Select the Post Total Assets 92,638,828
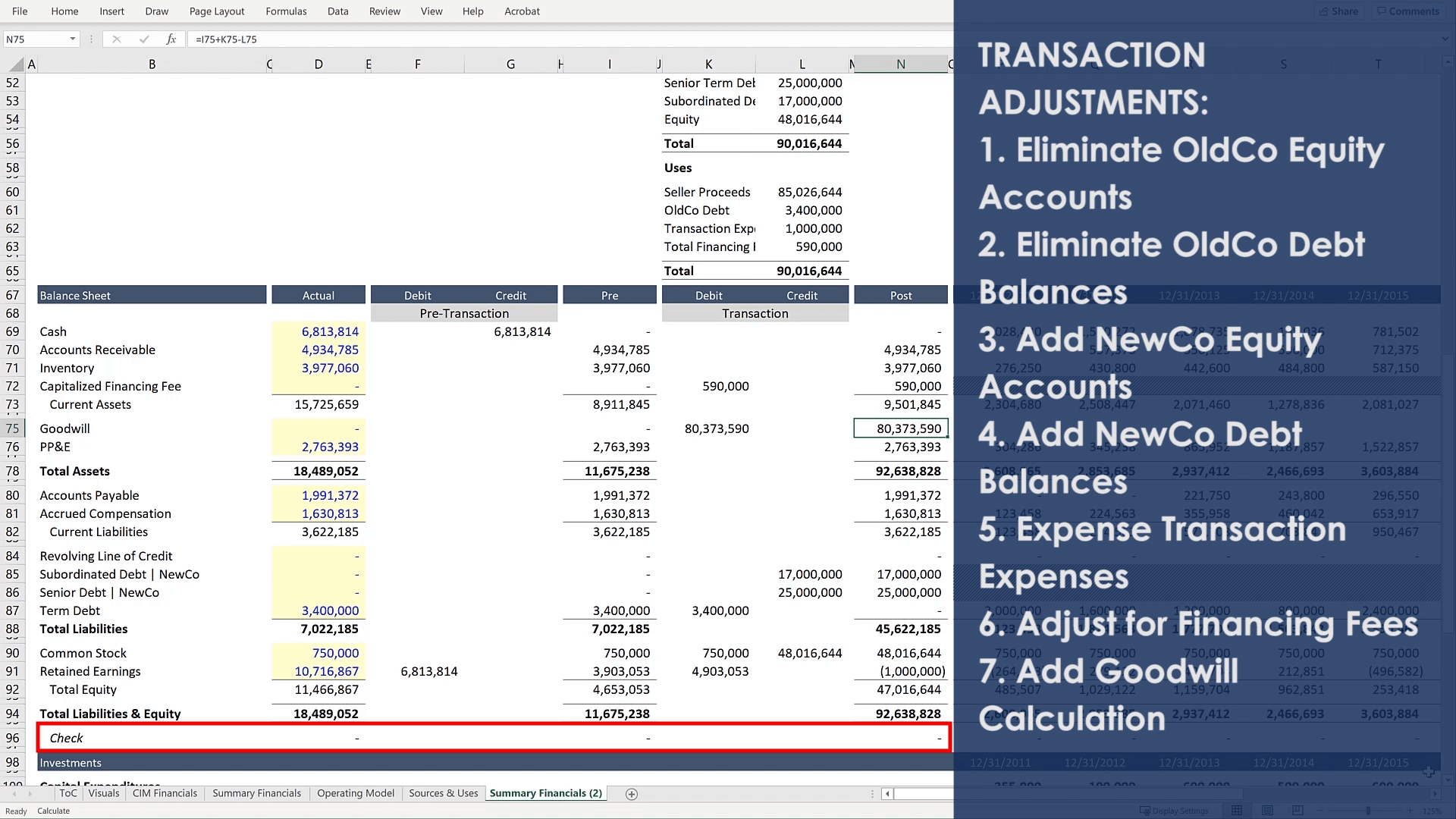The width and height of the screenshot is (1456, 819). pos(908,472)
